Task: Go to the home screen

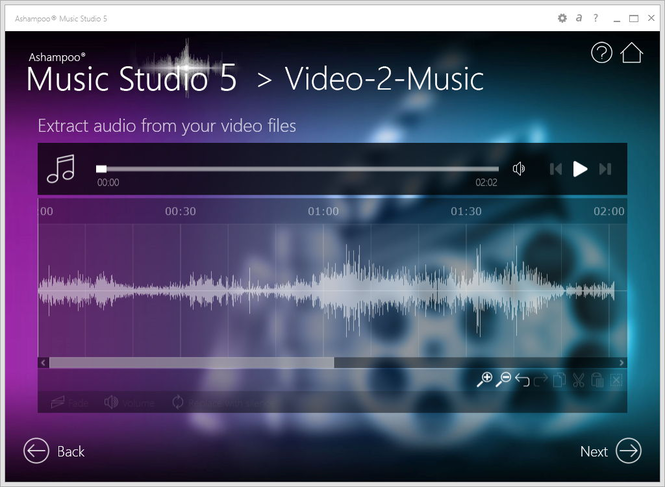Action: 631,53
